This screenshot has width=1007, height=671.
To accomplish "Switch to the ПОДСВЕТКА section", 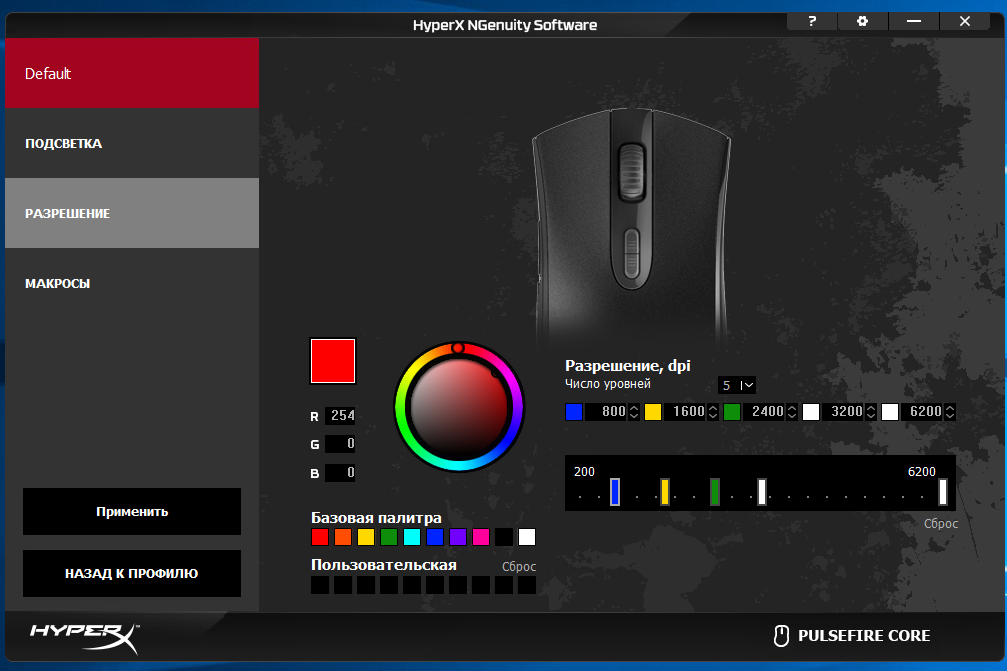I will tap(131, 143).
